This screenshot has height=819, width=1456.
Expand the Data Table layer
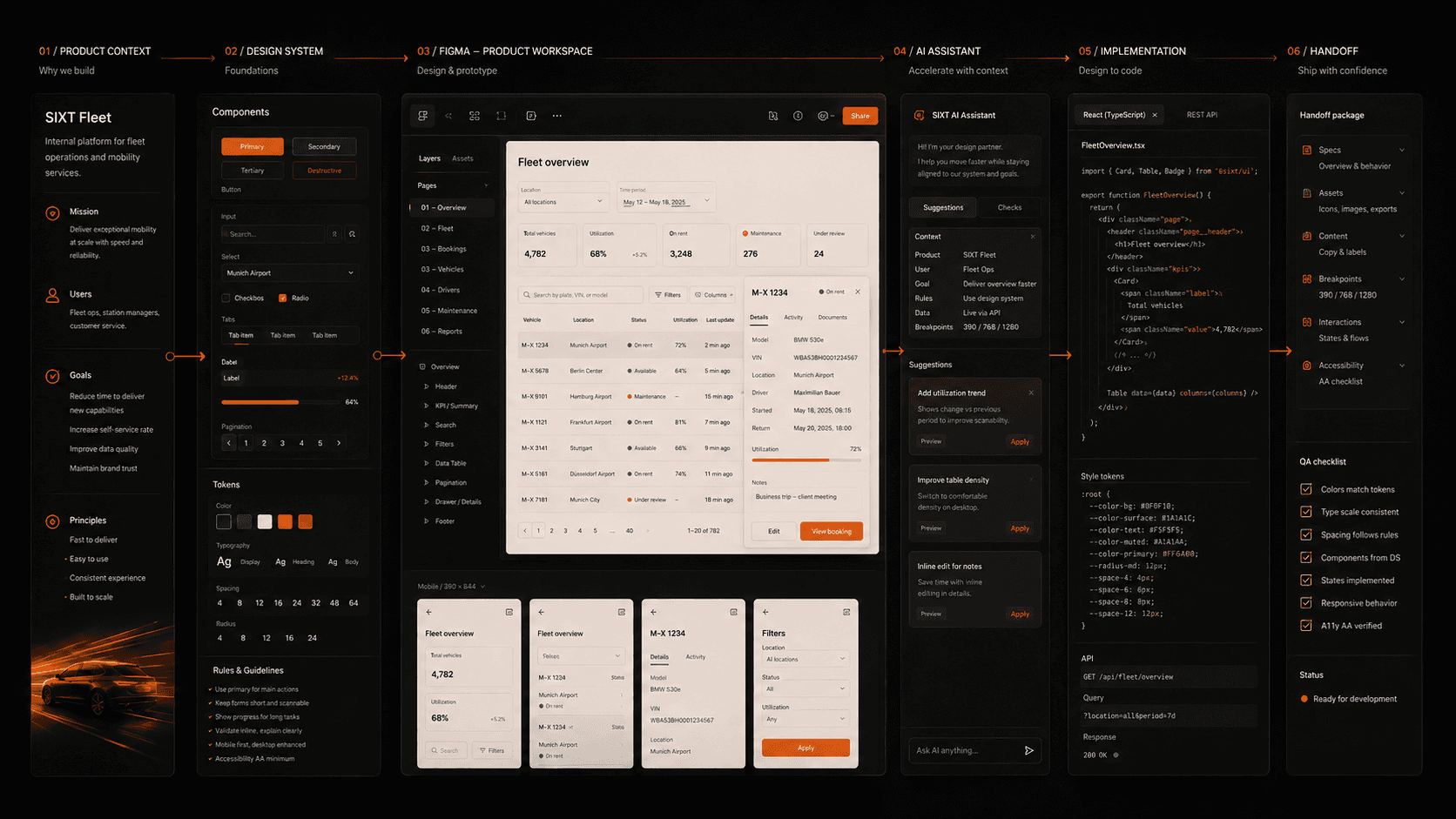tap(426, 463)
